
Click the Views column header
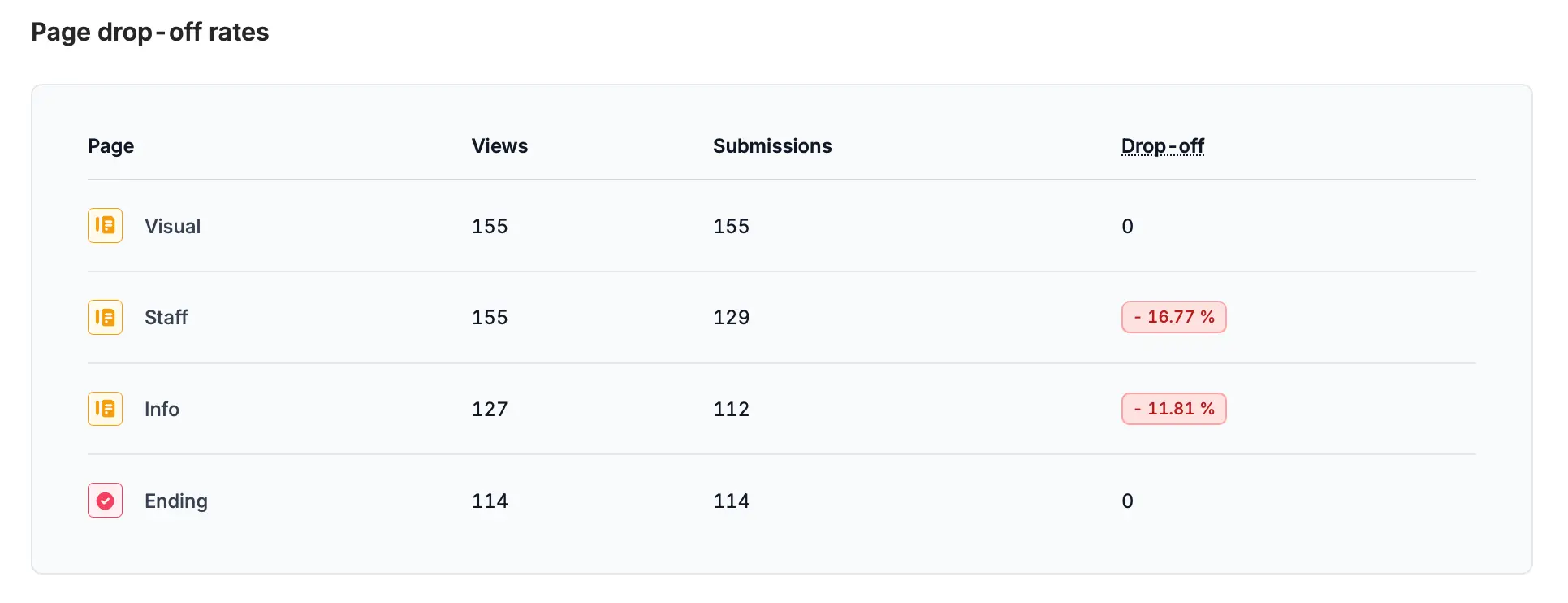[x=499, y=146]
